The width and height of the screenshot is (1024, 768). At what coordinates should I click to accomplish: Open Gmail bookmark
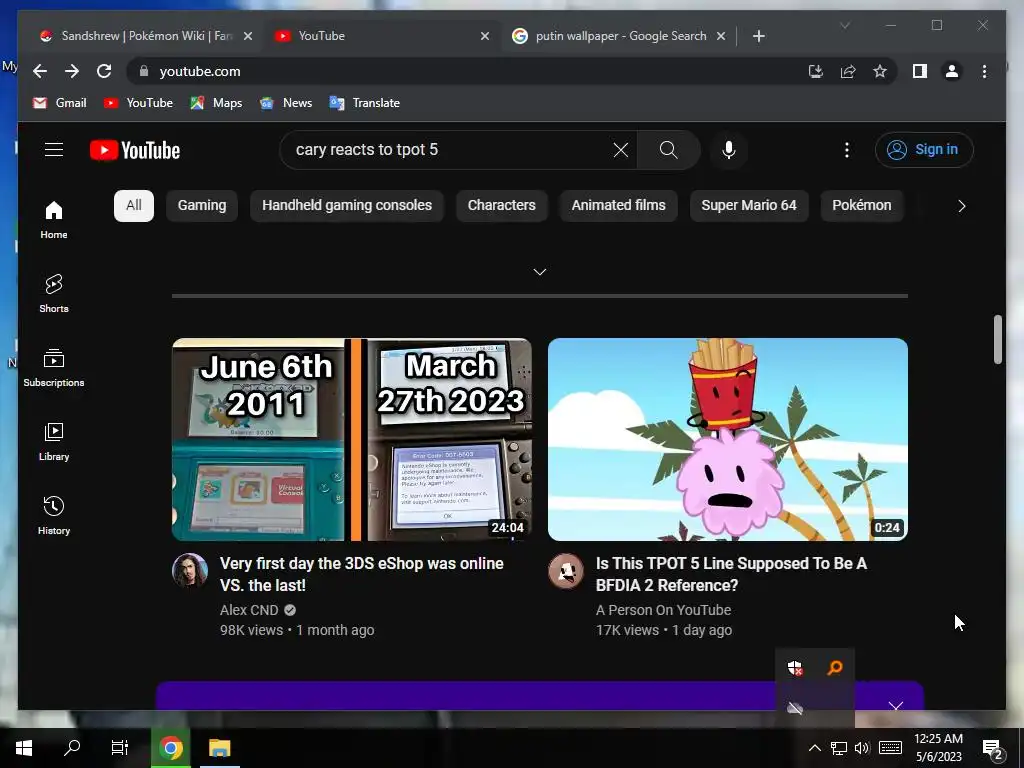point(60,103)
